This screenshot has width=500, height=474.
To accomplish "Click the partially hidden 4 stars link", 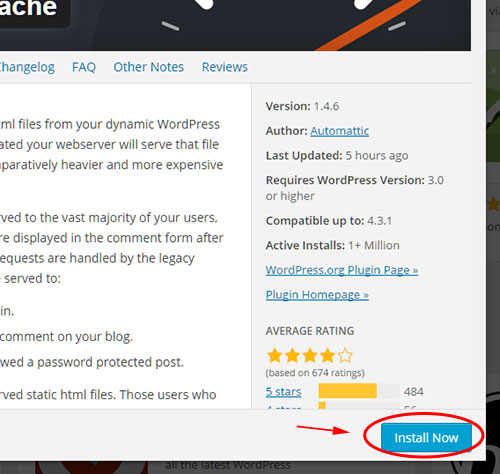I will [x=283, y=407].
